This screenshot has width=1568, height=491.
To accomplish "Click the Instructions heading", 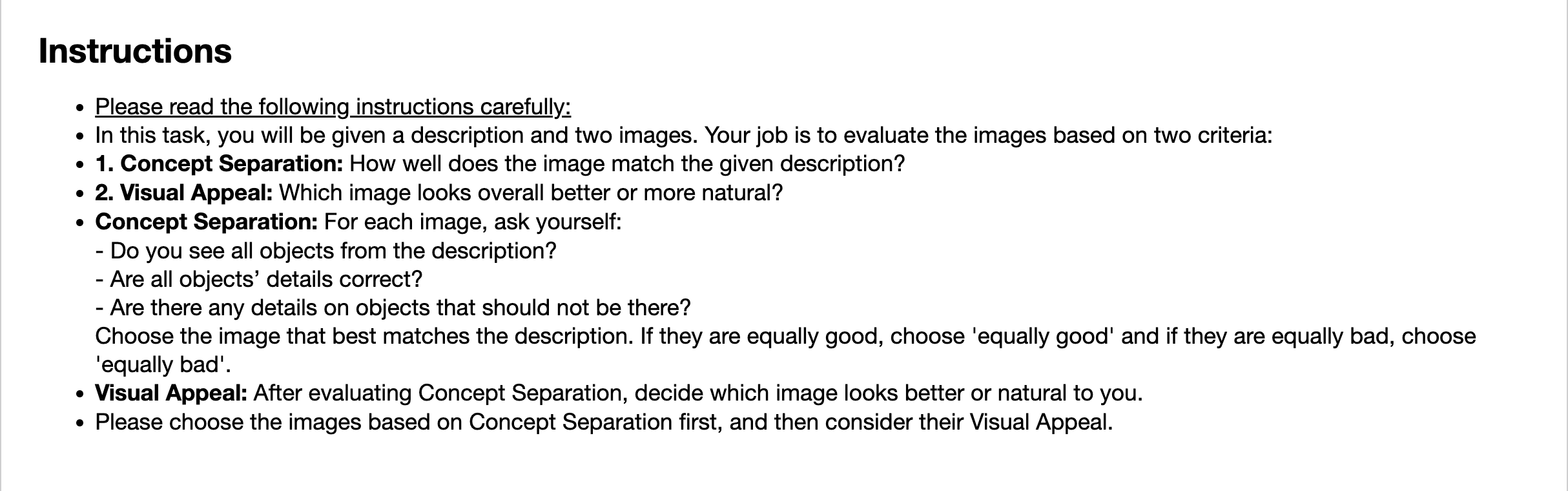I will (135, 51).
